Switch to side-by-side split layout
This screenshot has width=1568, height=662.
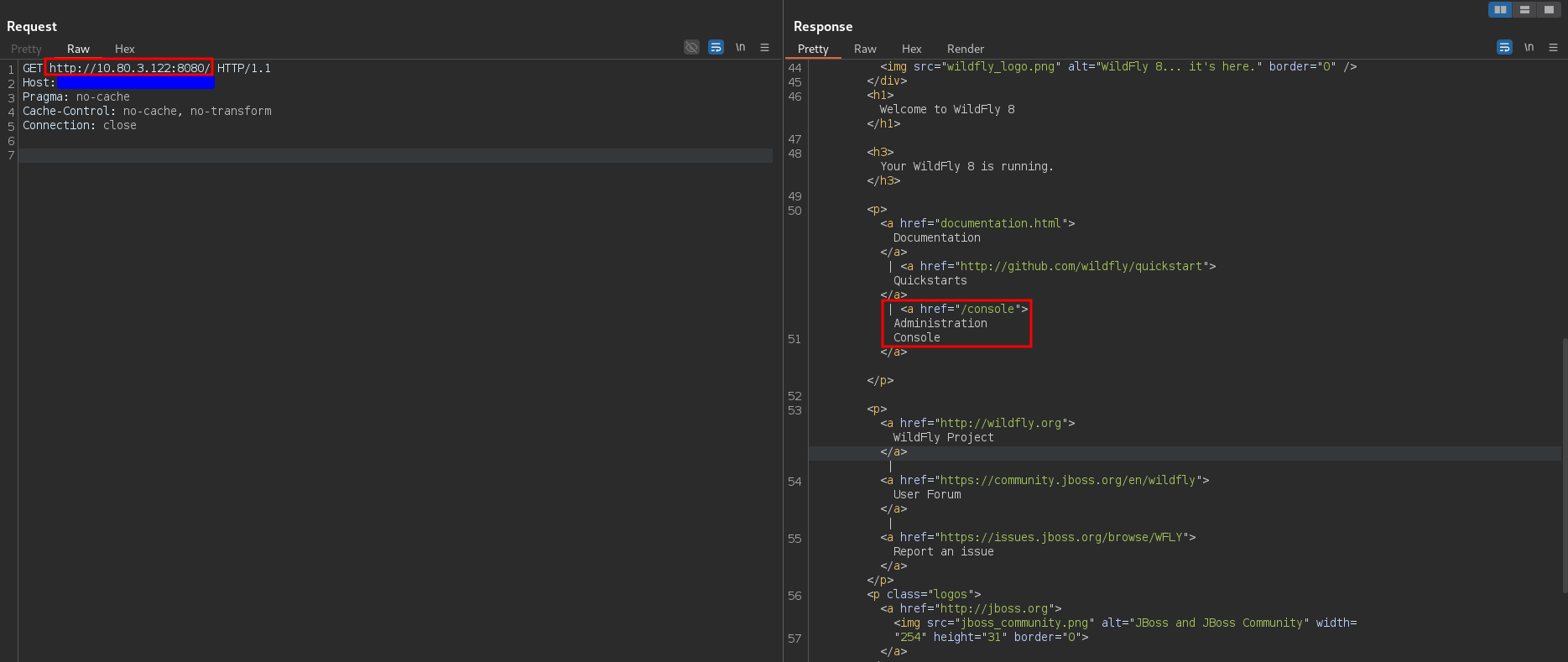click(x=1500, y=9)
